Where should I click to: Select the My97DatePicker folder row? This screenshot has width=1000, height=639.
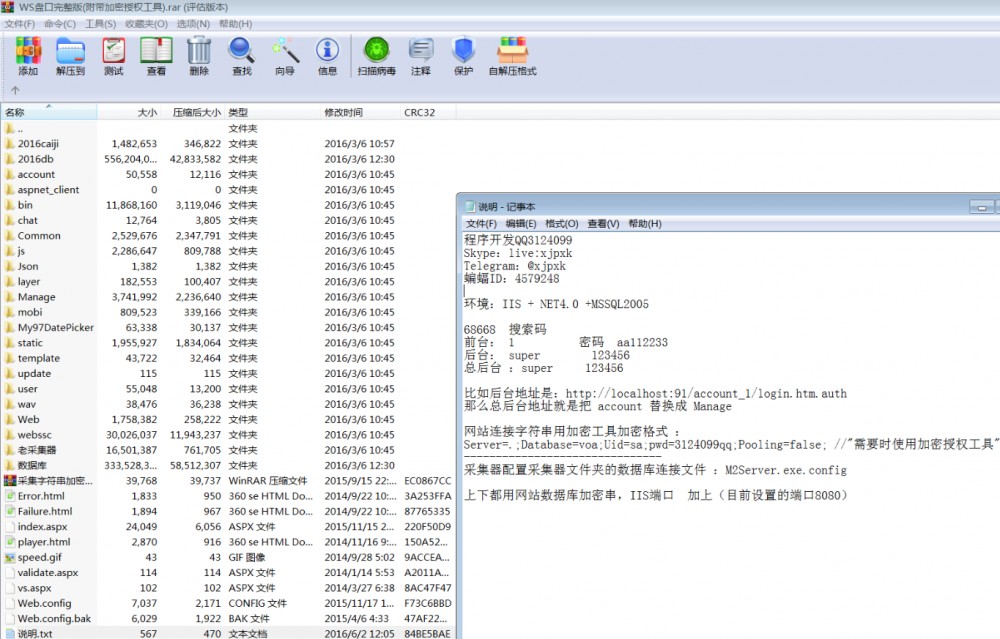pyautogui.click(x=228, y=327)
